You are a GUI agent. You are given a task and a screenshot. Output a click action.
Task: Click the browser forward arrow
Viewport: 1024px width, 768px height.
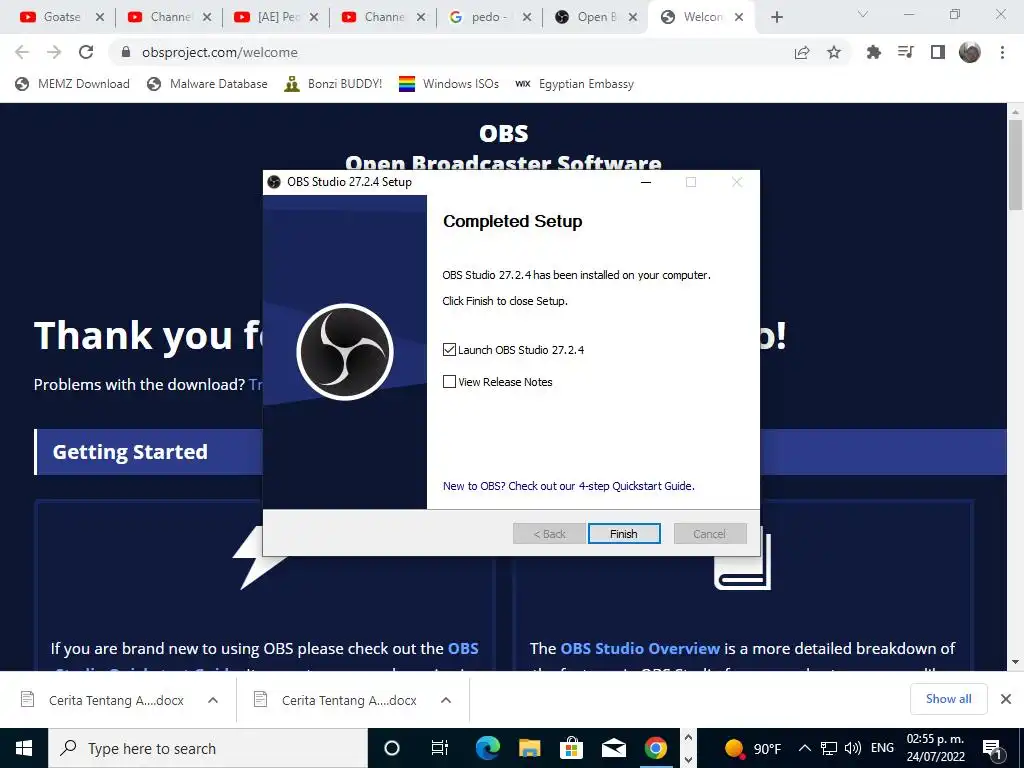coord(54,52)
